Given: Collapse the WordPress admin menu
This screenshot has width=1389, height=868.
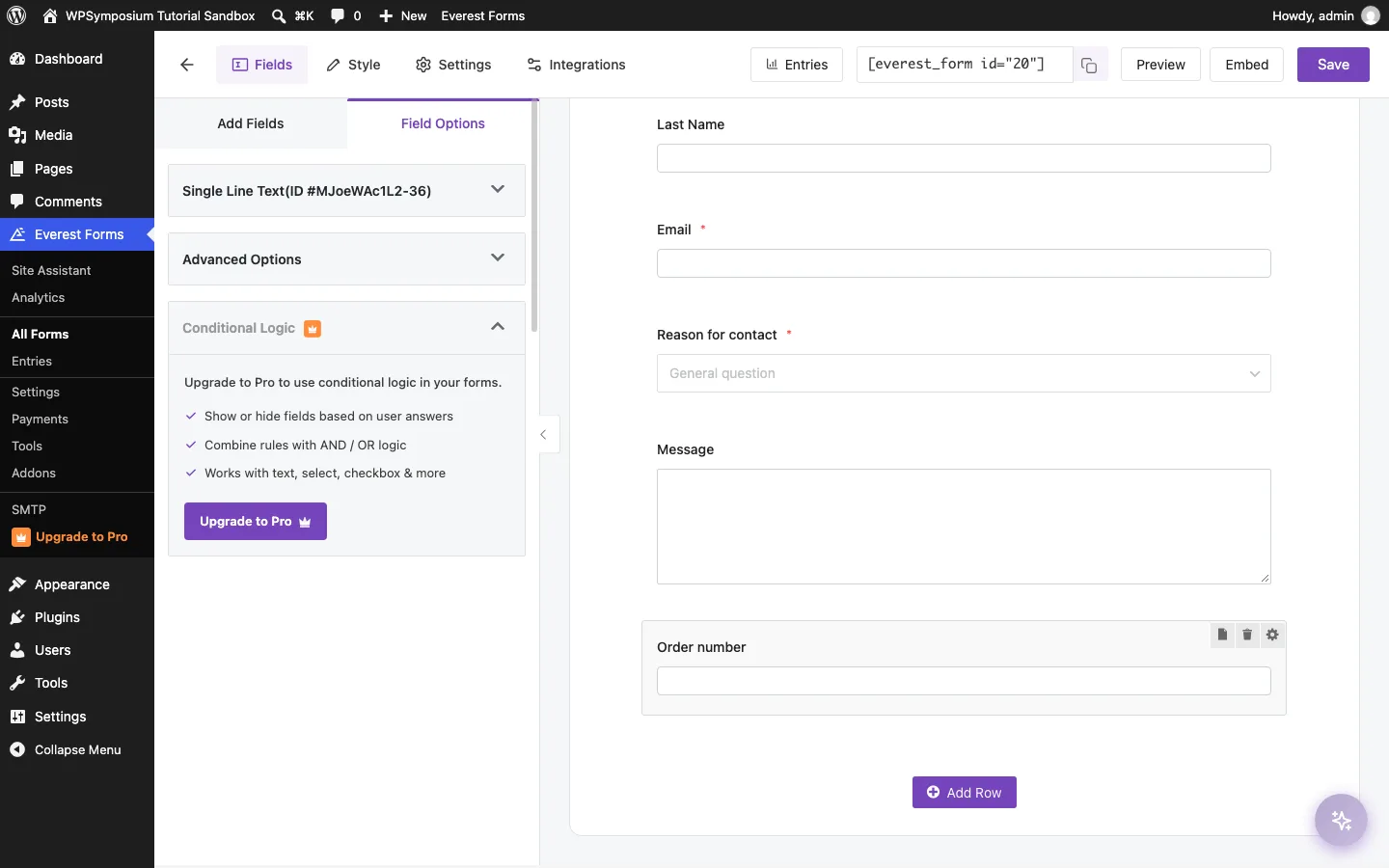Looking at the screenshot, I should click(x=77, y=749).
